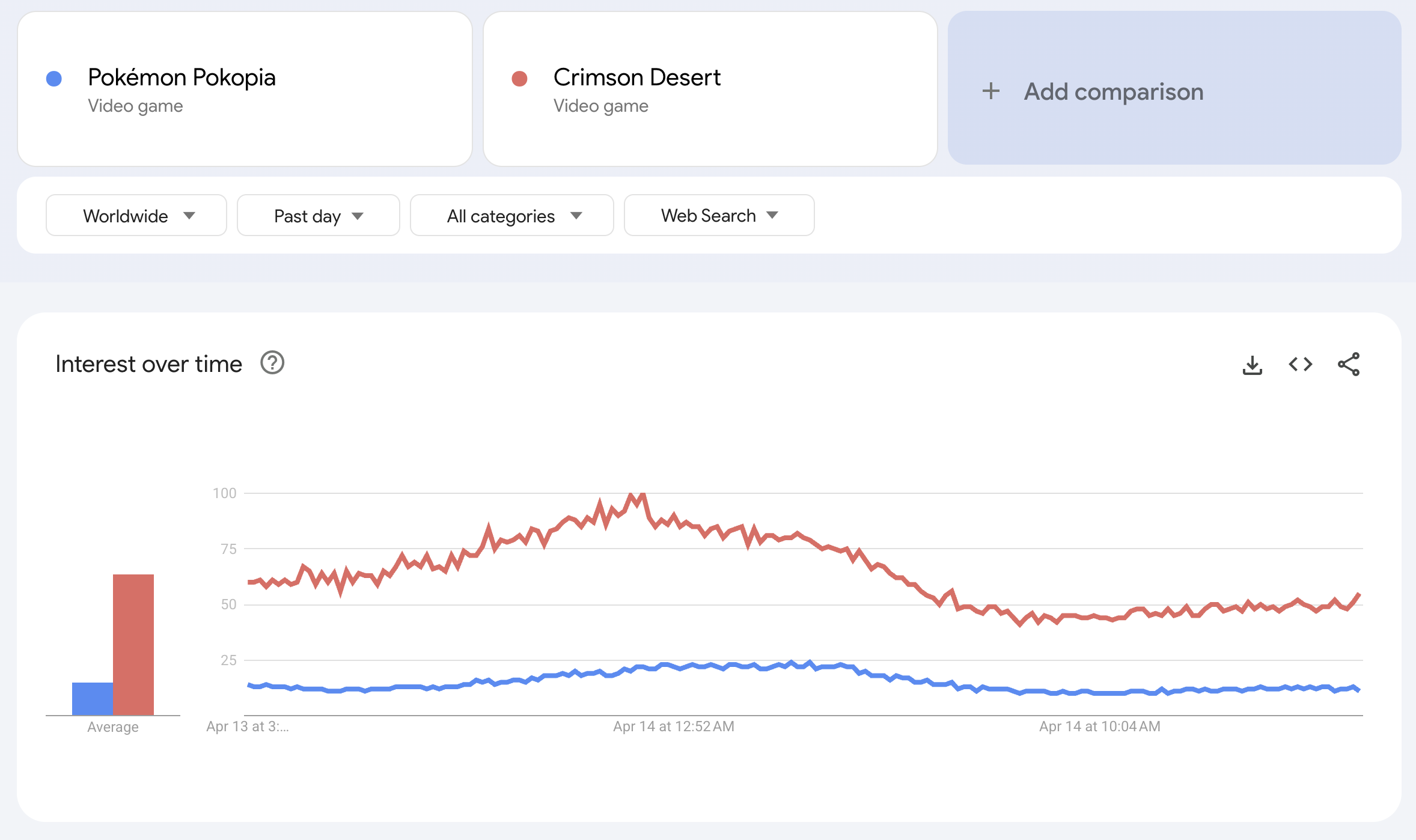Screen dimensions: 1416x840
Task: Share the interest over time chart
Action: point(1348,365)
